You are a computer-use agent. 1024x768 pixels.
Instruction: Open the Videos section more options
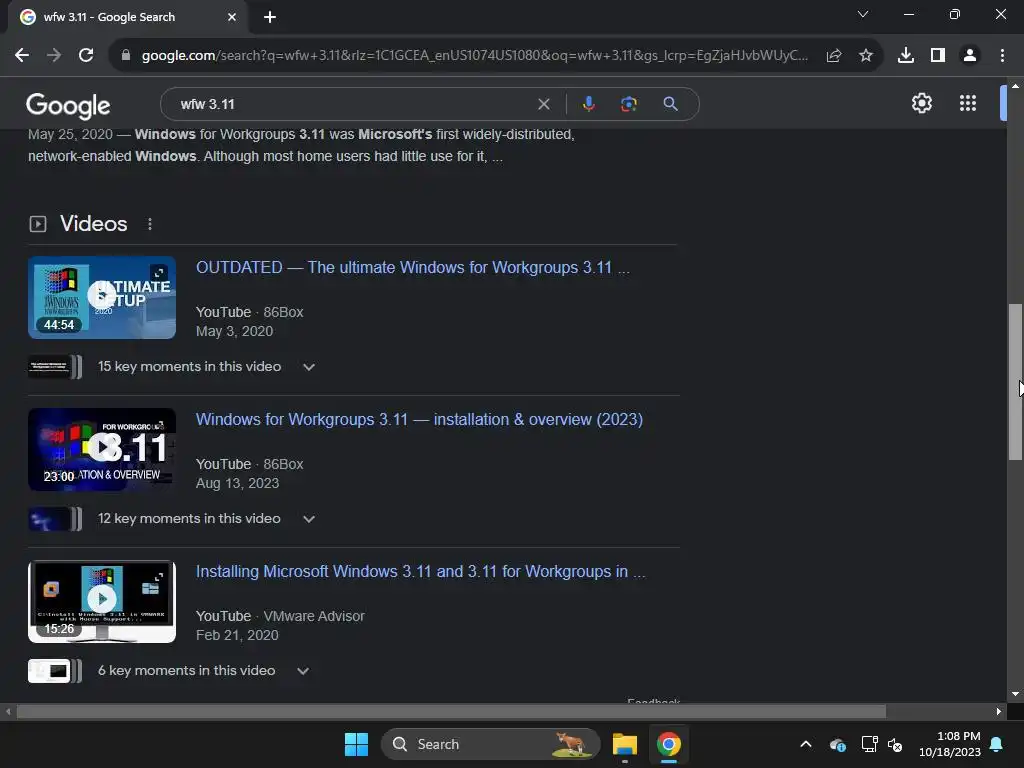[150, 224]
